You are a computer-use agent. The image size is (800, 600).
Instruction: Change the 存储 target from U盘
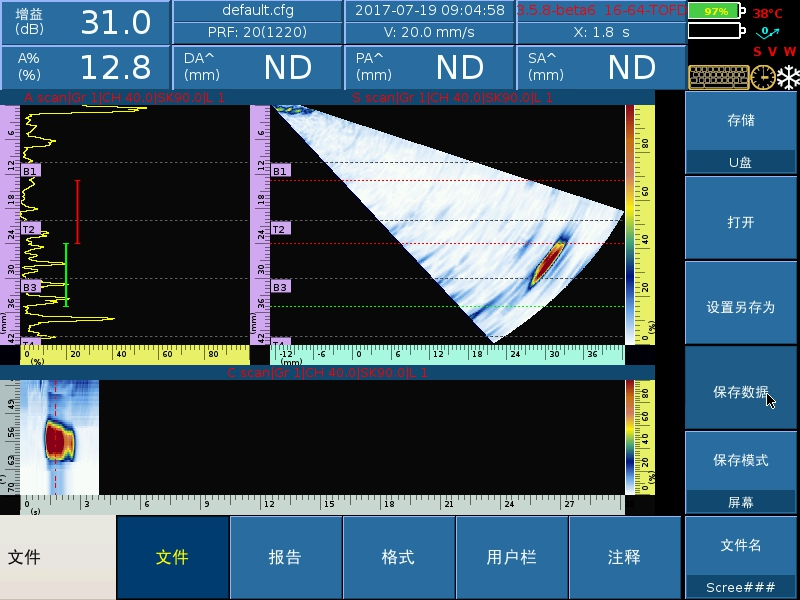[740, 159]
